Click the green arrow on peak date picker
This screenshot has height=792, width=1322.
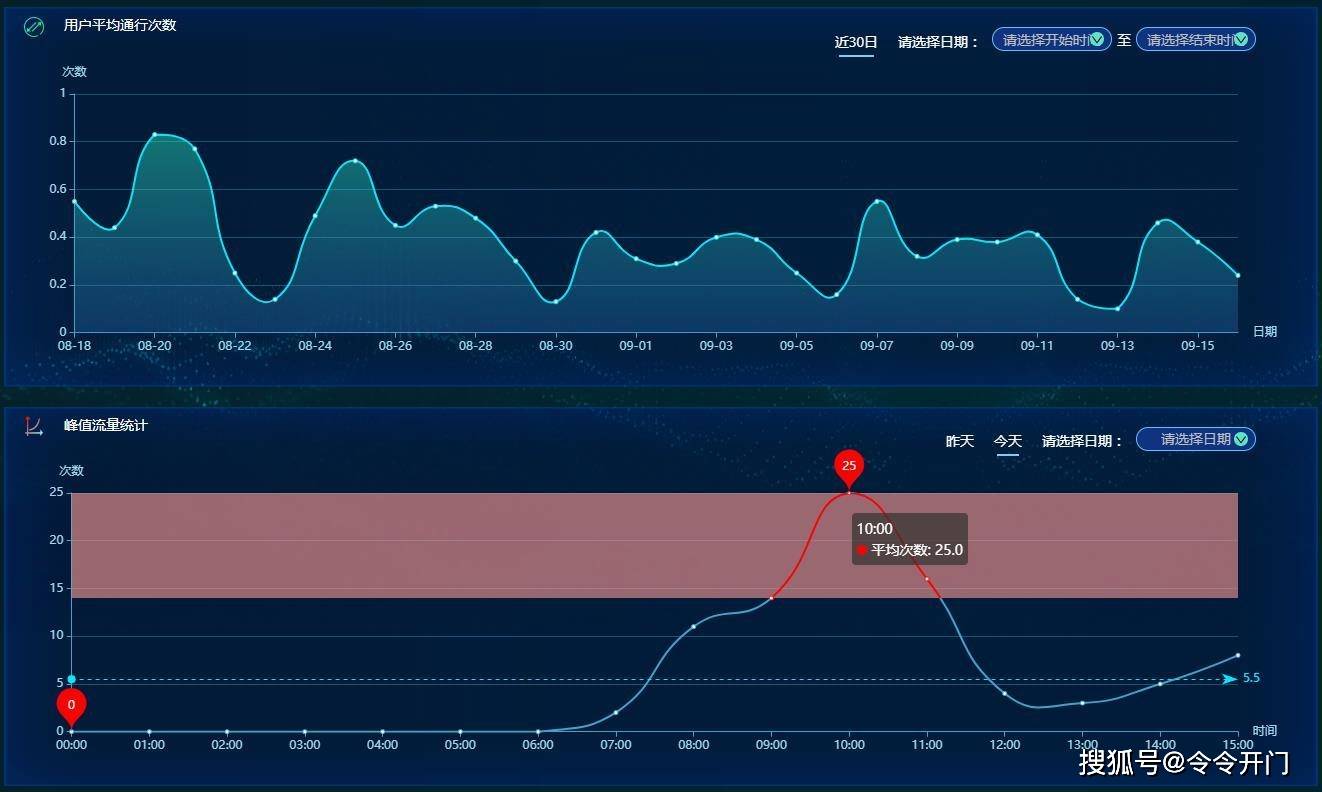tap(1241, 439)
